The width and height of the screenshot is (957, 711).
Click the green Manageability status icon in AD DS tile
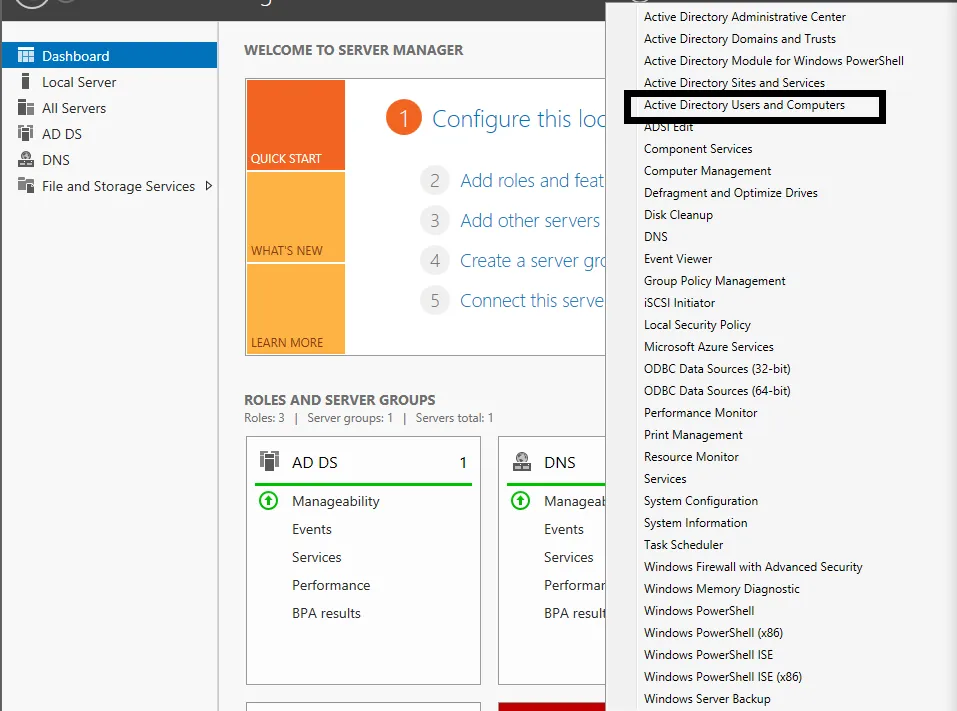tap(269, 501)
